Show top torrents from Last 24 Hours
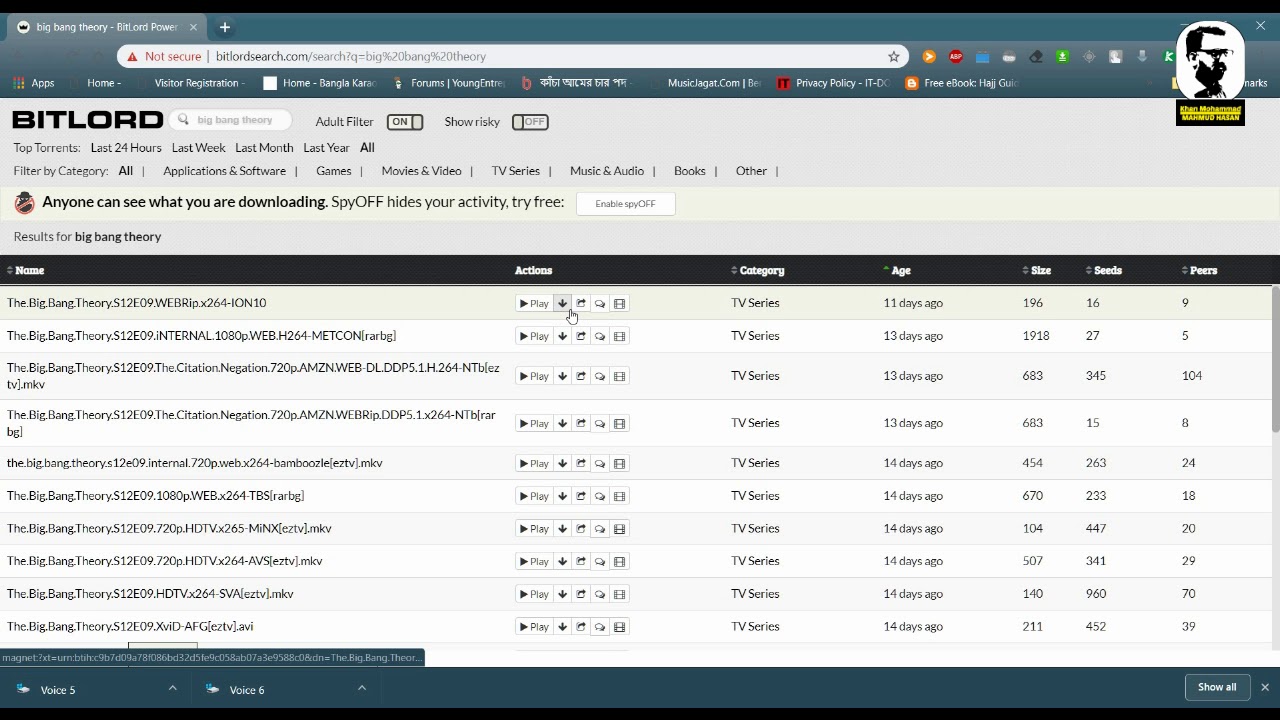 click(126, 148)
